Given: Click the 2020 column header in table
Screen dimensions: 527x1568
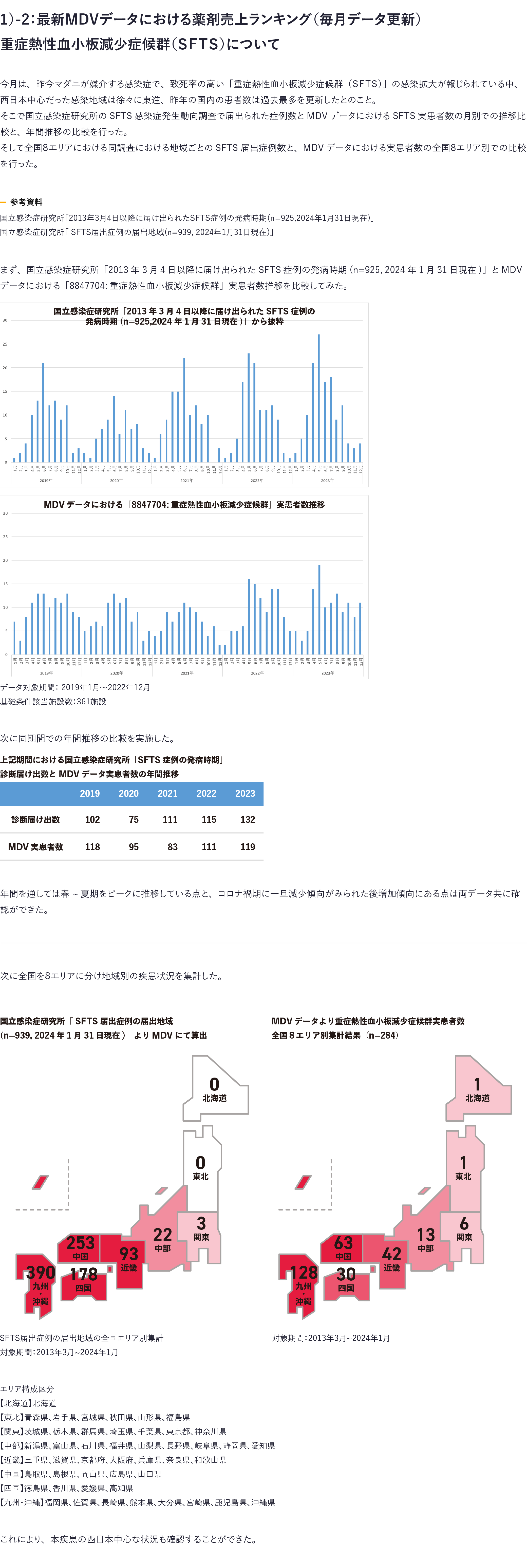Looking at the screenshot, I should pos(128,794).
